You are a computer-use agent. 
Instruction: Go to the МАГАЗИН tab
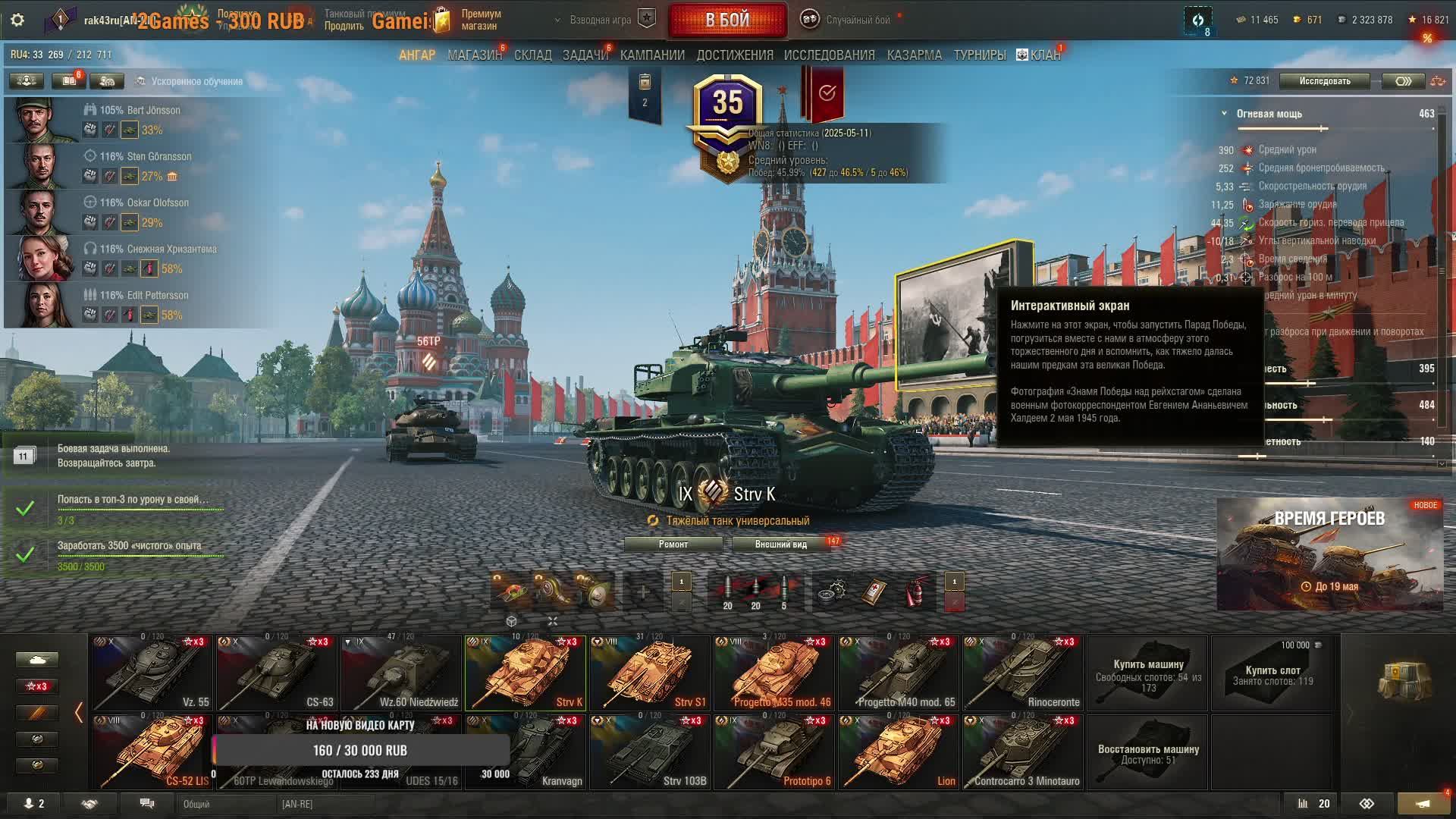[x=475, y=55]
